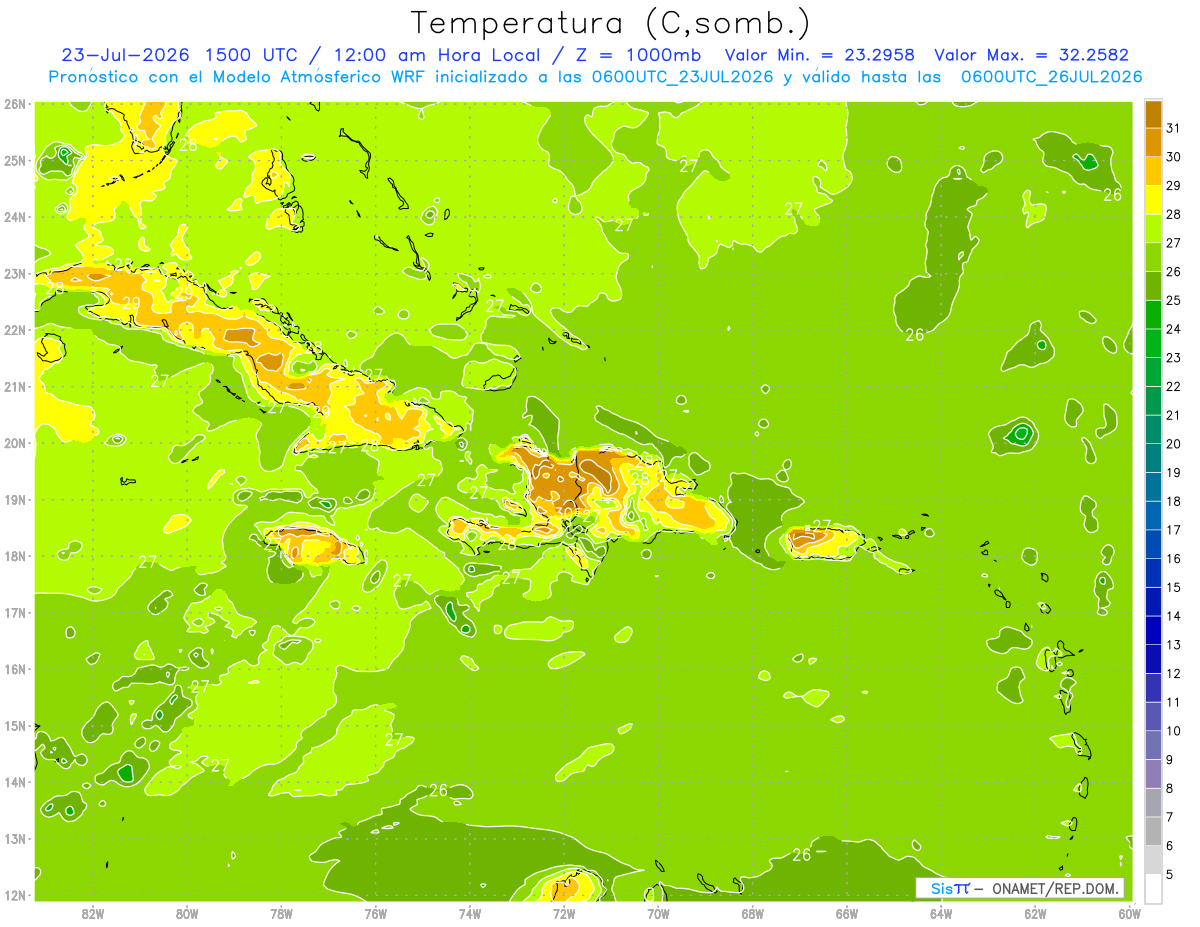
Task: Pick the purple legend swatch between 9 and 10
Action: click(x=1153, y=745)
